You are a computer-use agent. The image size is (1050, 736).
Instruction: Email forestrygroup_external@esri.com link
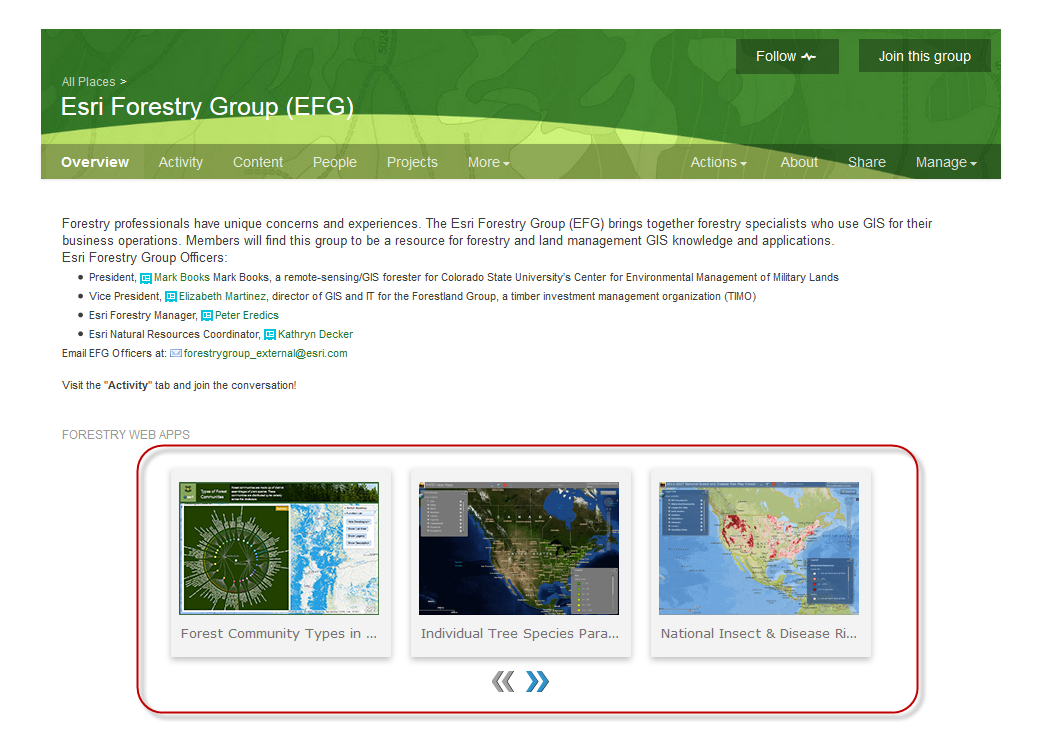[x=265, y=353]
